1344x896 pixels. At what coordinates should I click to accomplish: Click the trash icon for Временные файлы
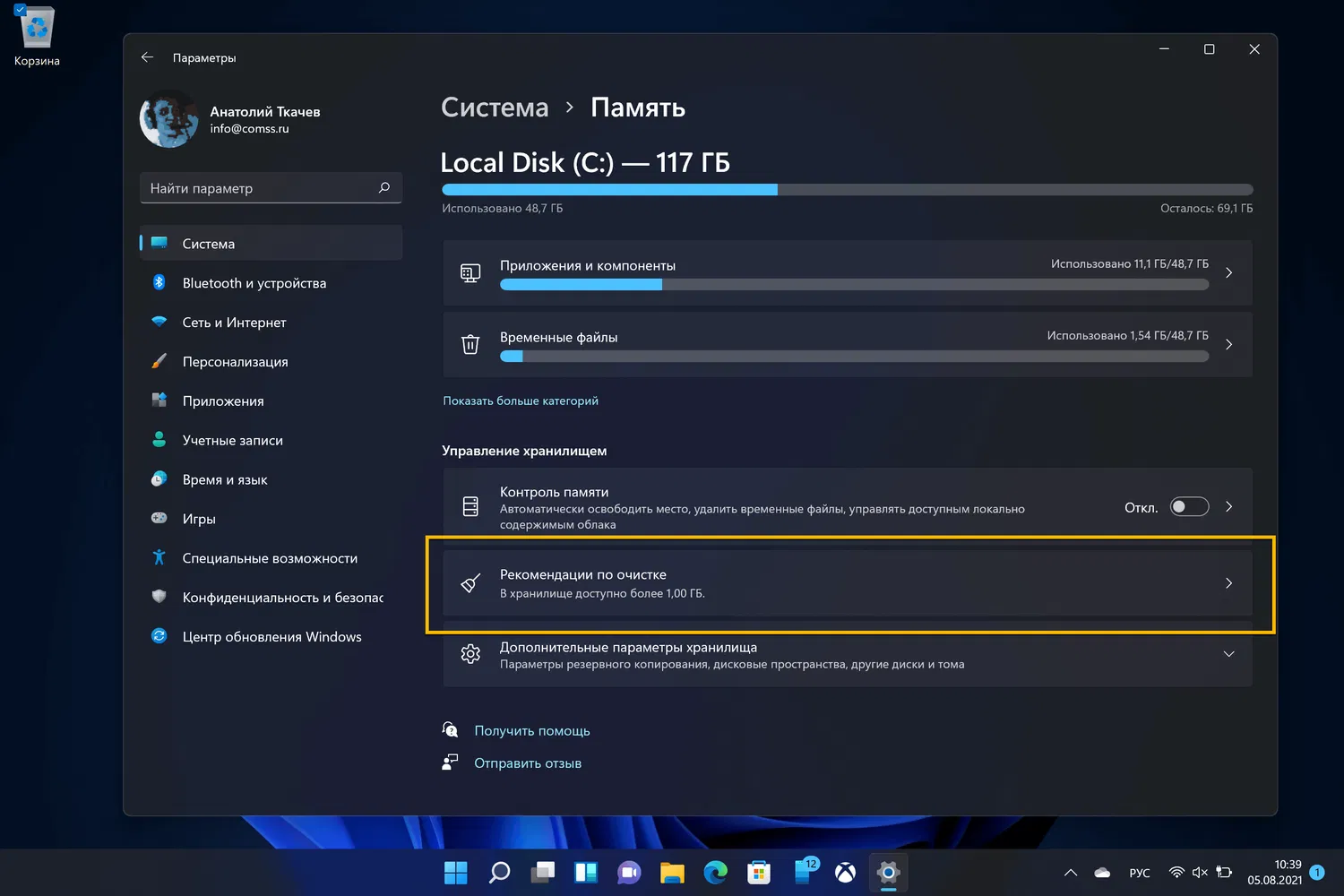(470, 344)
